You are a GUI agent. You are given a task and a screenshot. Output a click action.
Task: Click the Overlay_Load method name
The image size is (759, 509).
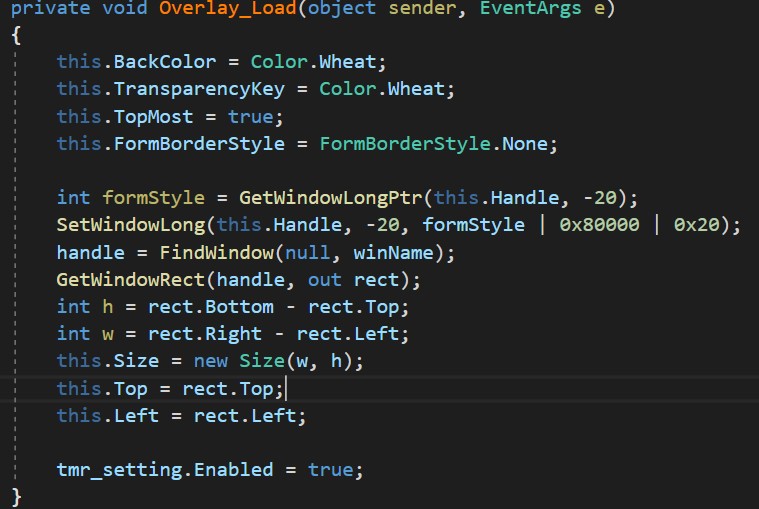228,8
